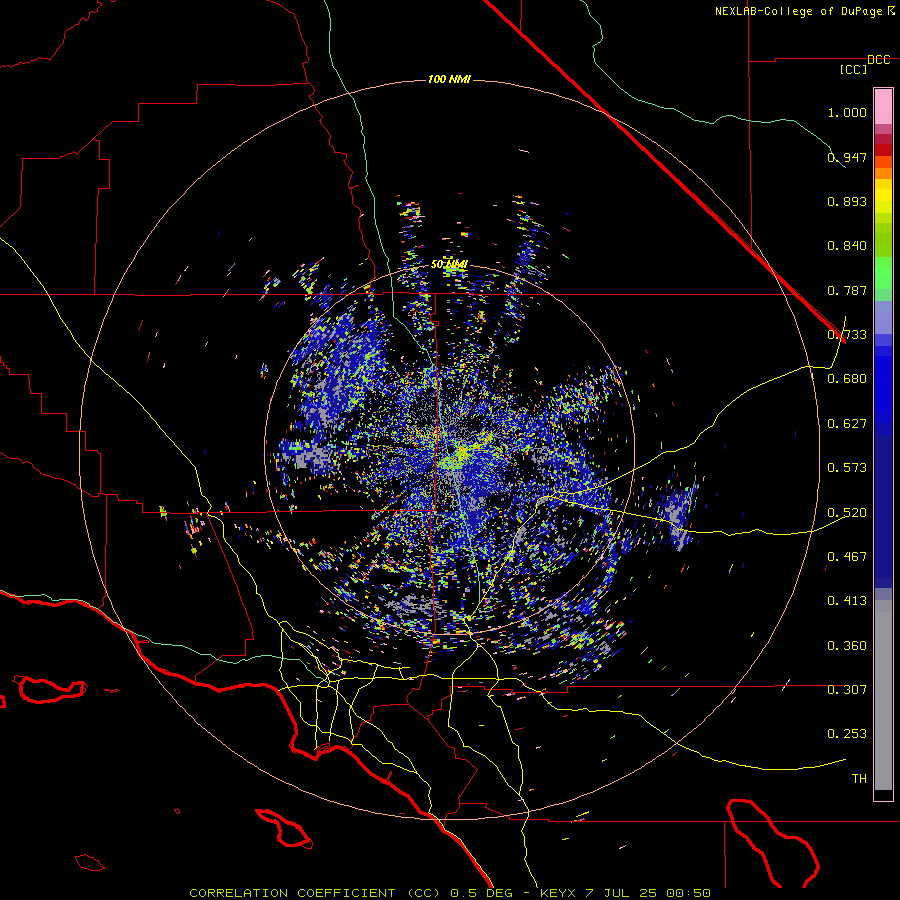Pick the gray segment of the color bar
Viewport: 900px width, 900px height.
(883, 695)
